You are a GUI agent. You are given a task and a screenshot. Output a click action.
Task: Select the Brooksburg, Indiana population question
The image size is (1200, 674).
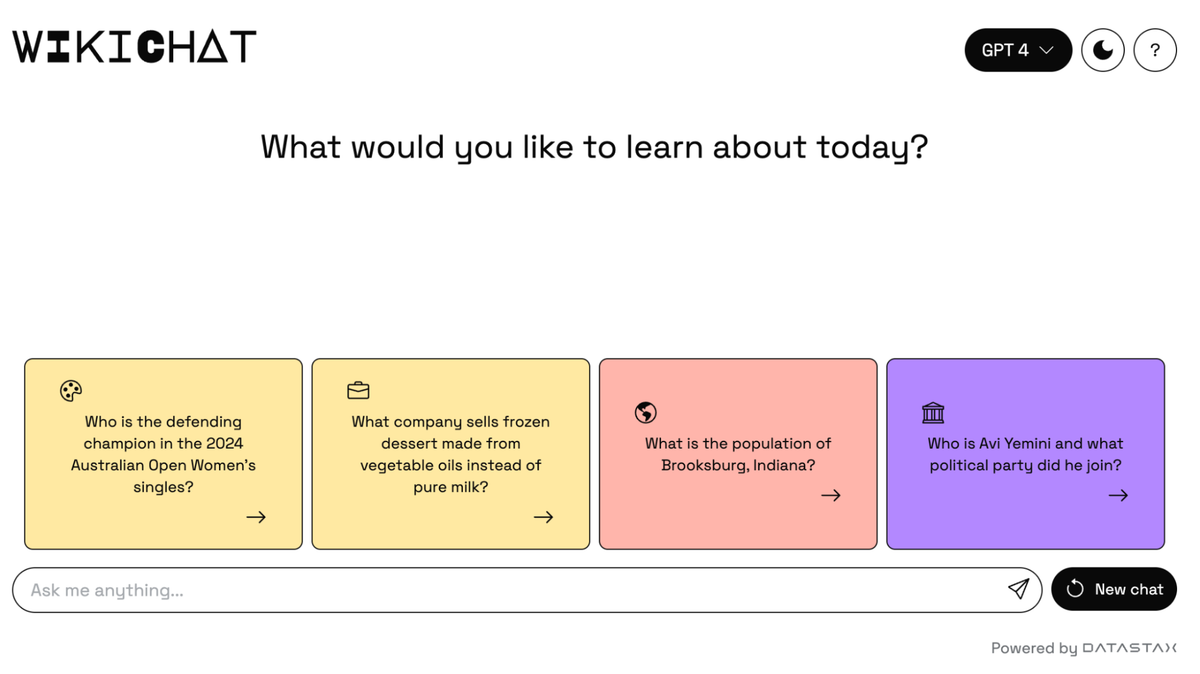click(738, 454)
